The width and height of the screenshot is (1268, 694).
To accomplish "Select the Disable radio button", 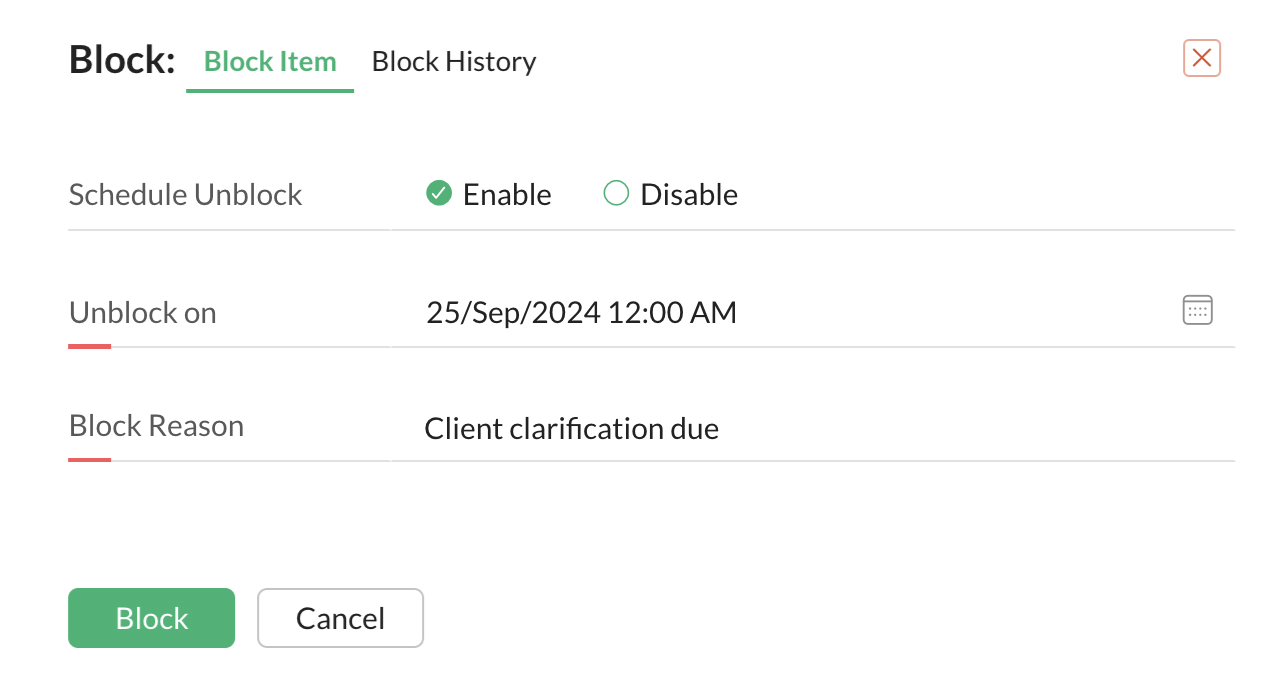I will pos(616,193).
